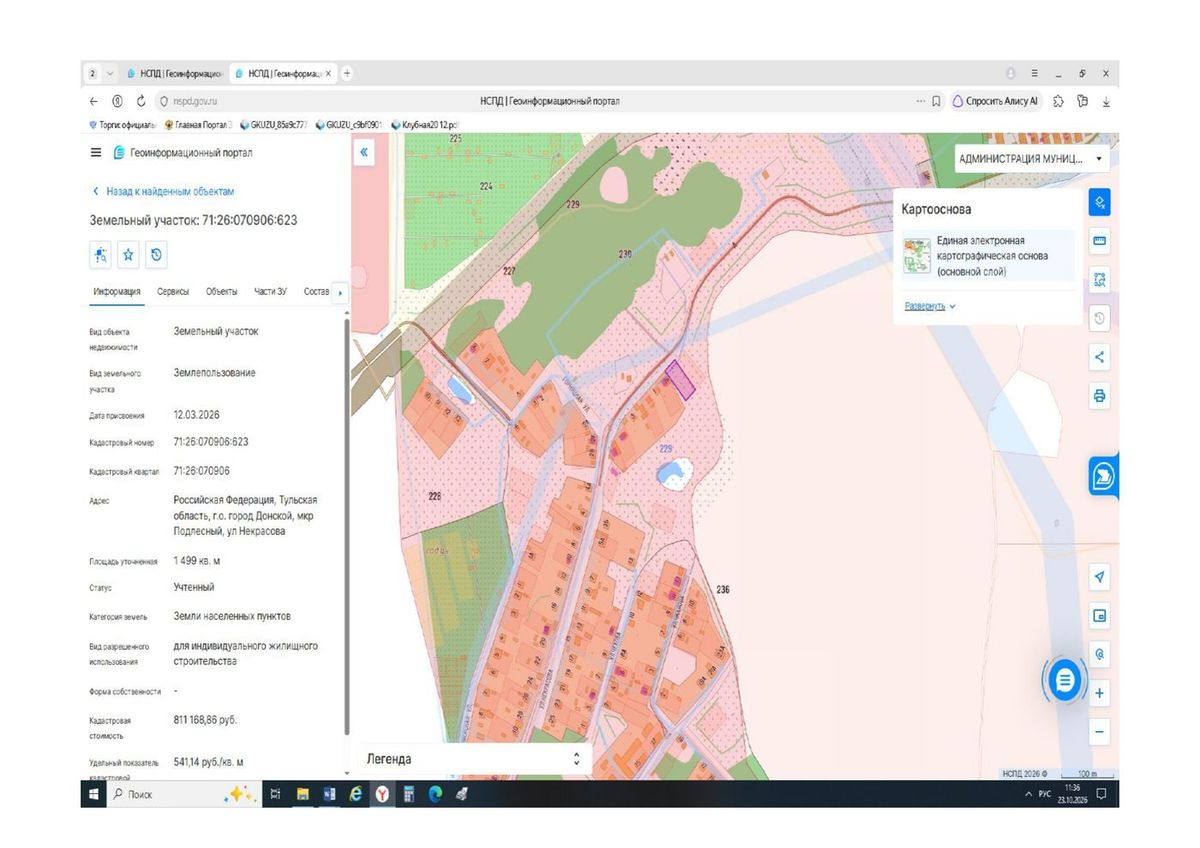
Task: Open the Части ЗУ tab
Action: tap(271, 292)
